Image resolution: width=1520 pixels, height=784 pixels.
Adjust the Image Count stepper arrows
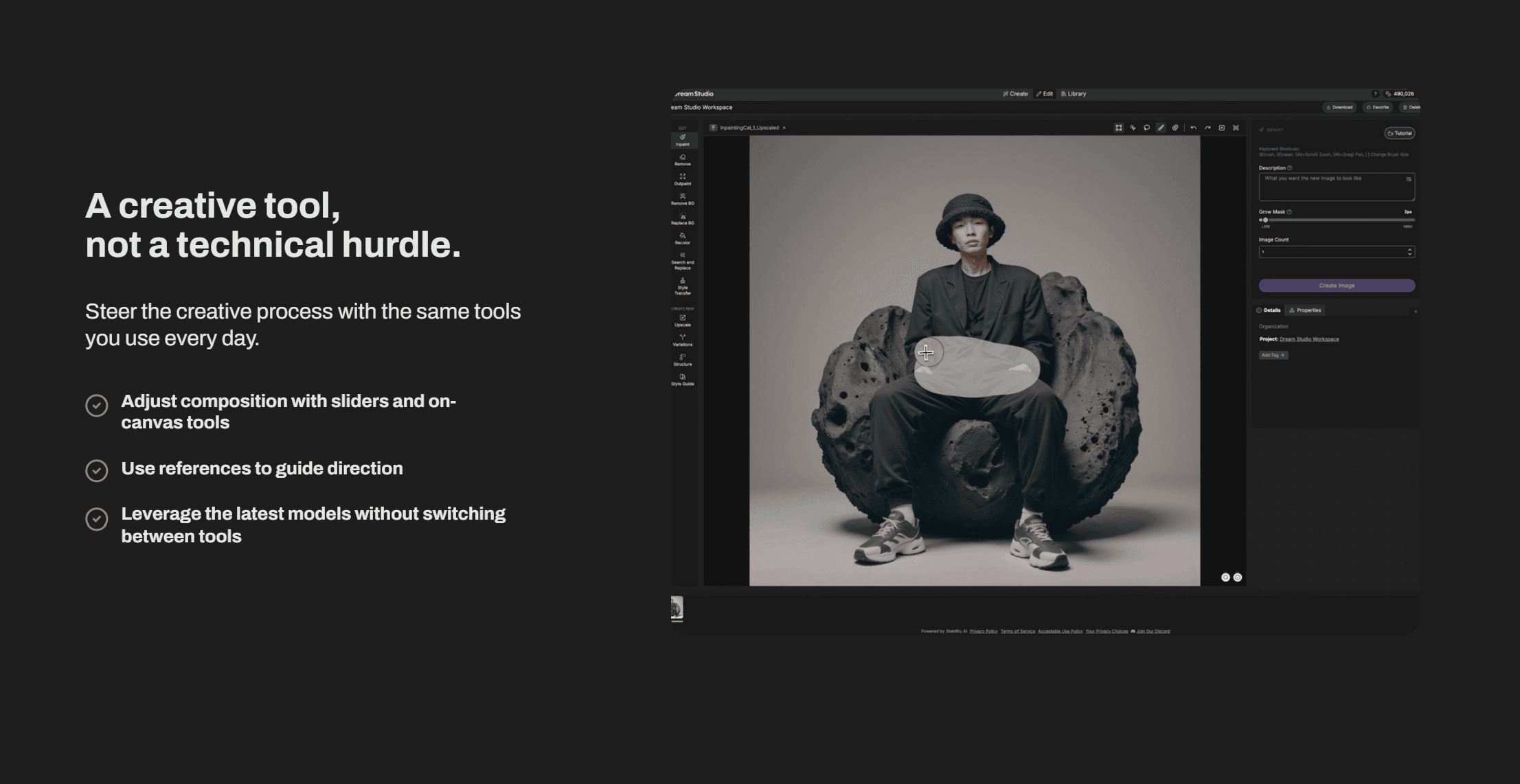pyautogui.click(x=1409, y=252)
